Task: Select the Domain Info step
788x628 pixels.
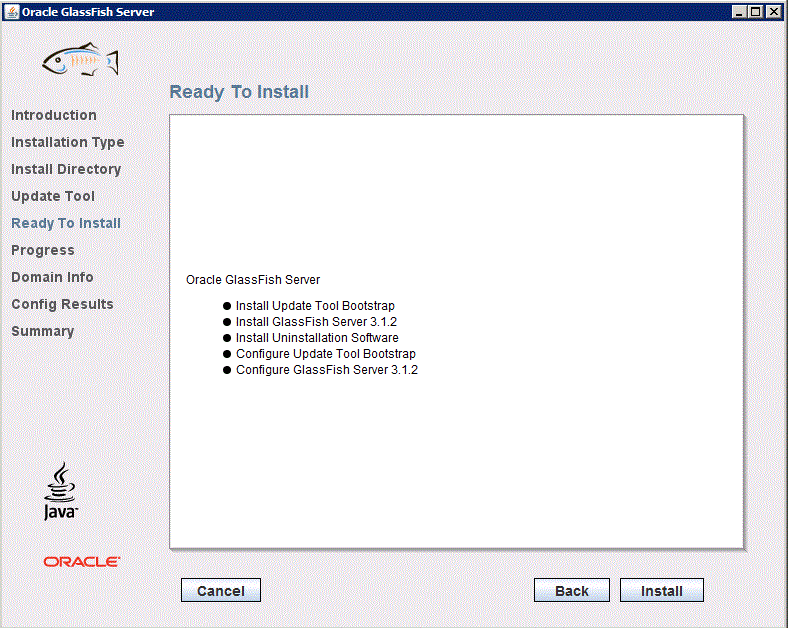Action: pyautogui.click(x=52, y=277)
